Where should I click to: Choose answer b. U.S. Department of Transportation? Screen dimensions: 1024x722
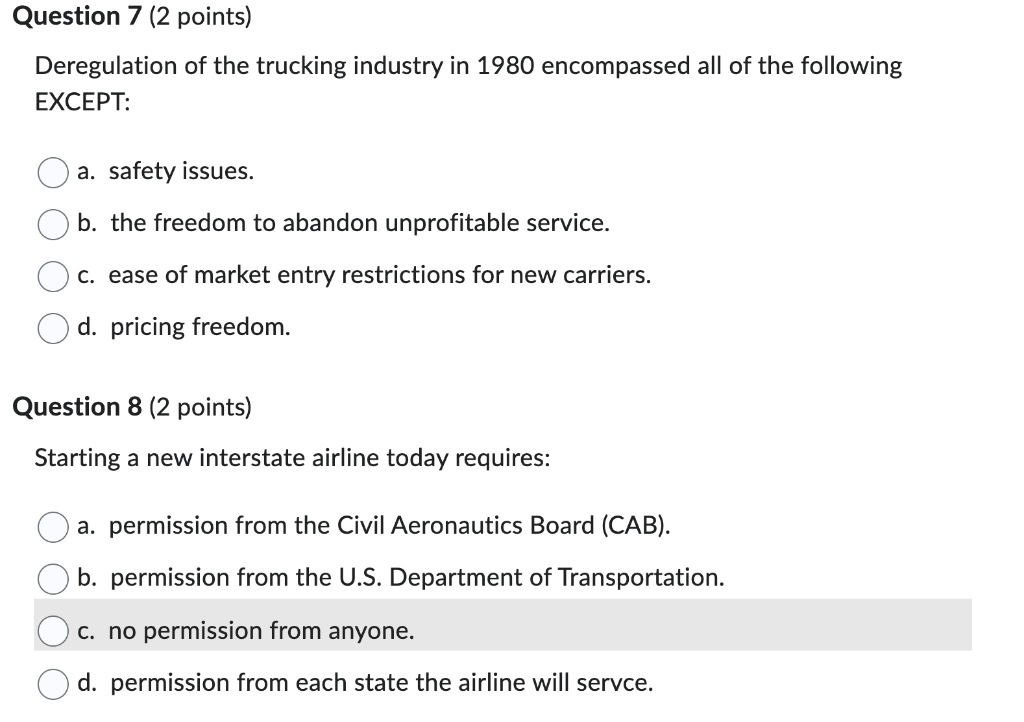tap(52, 579)
